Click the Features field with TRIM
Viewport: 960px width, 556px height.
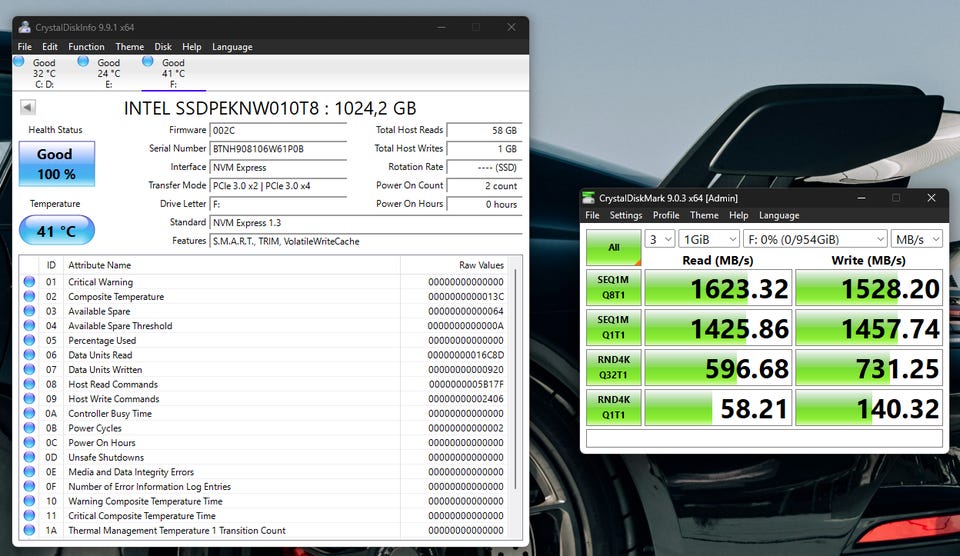tap(366, 241)
